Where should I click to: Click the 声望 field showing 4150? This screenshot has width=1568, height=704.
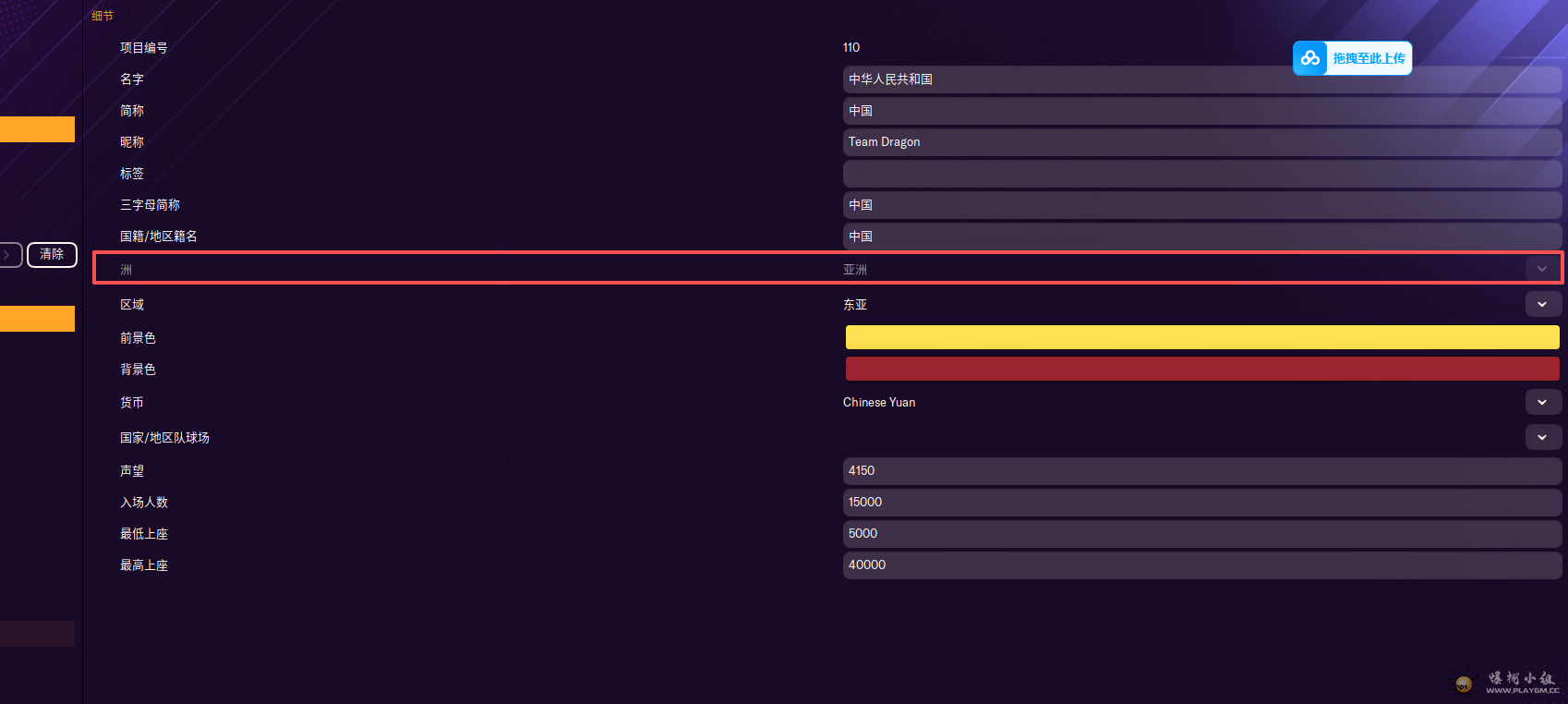1200,471
